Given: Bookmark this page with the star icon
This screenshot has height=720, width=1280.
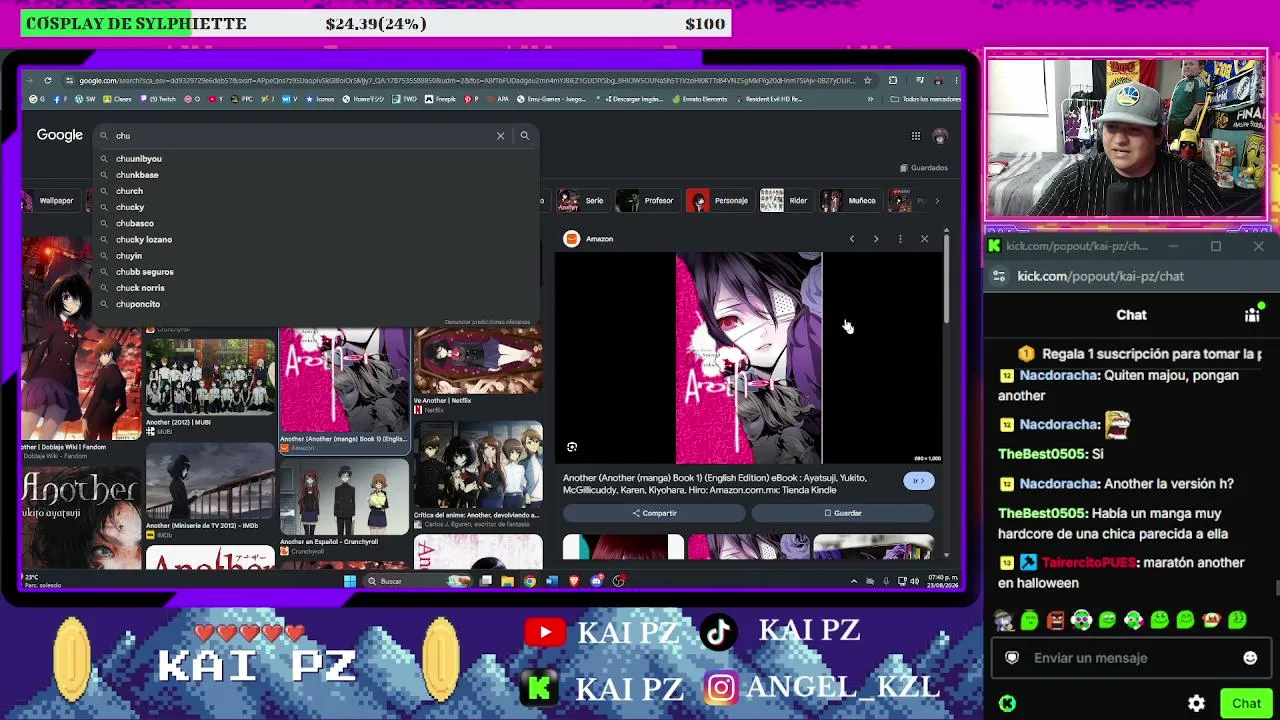Looking at the screenshot, I should [867, 81].
